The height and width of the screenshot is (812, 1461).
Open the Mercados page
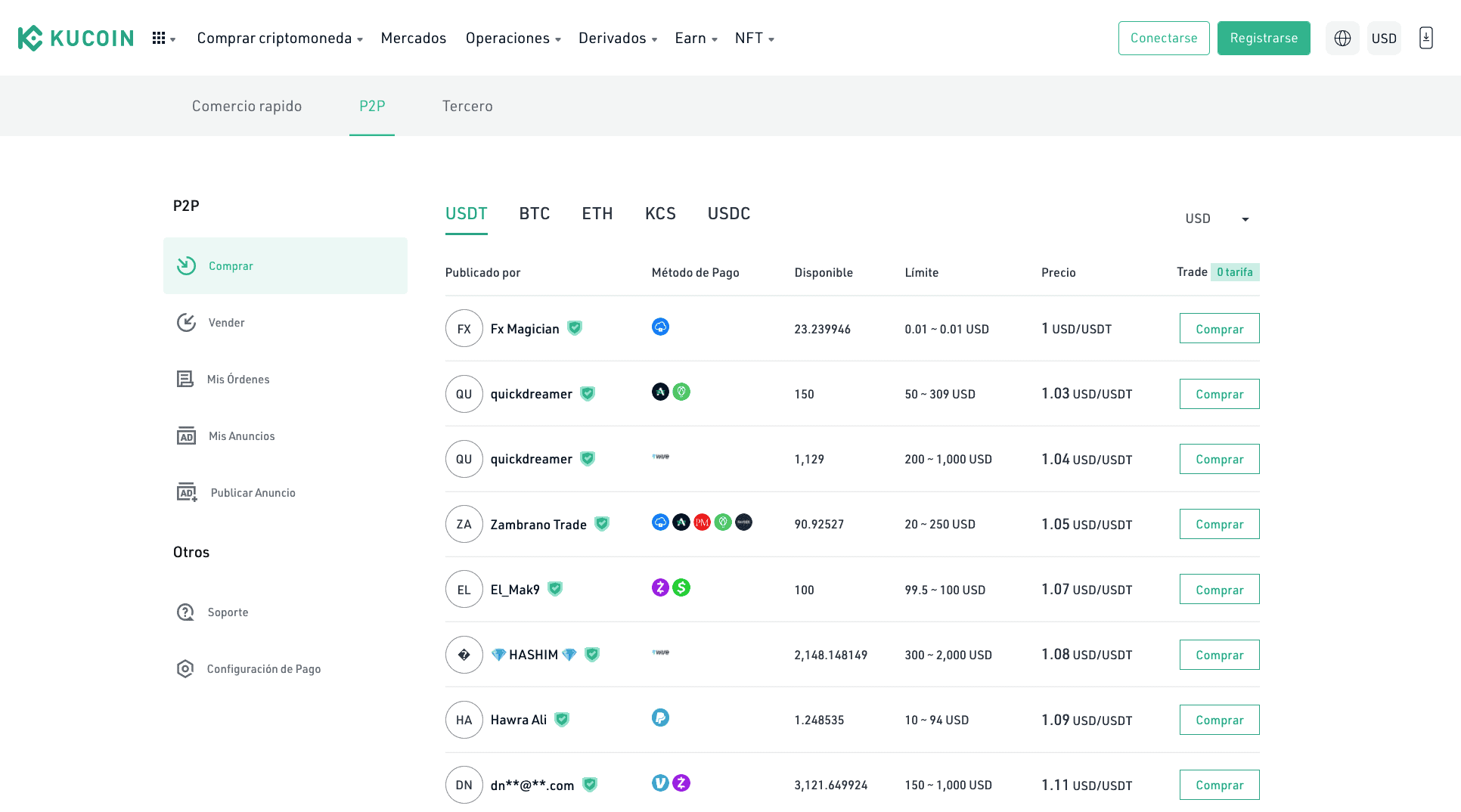pyautogui.click(x=414, y=38)
